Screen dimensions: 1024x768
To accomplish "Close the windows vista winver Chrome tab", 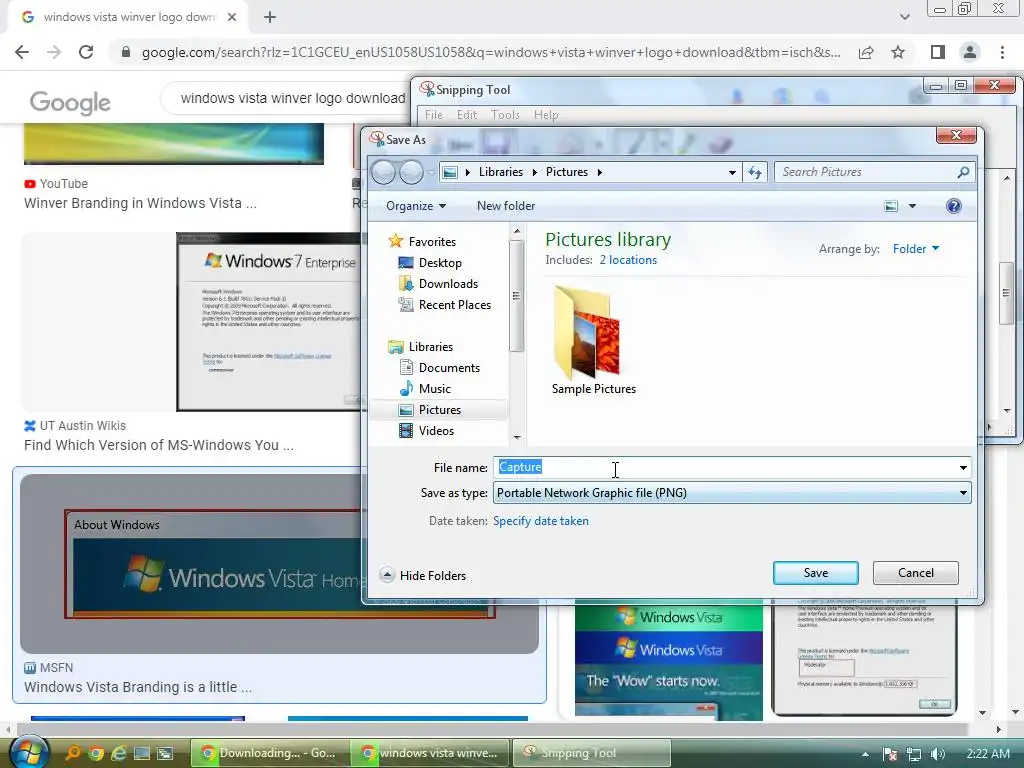I will [x=232, y=17].
